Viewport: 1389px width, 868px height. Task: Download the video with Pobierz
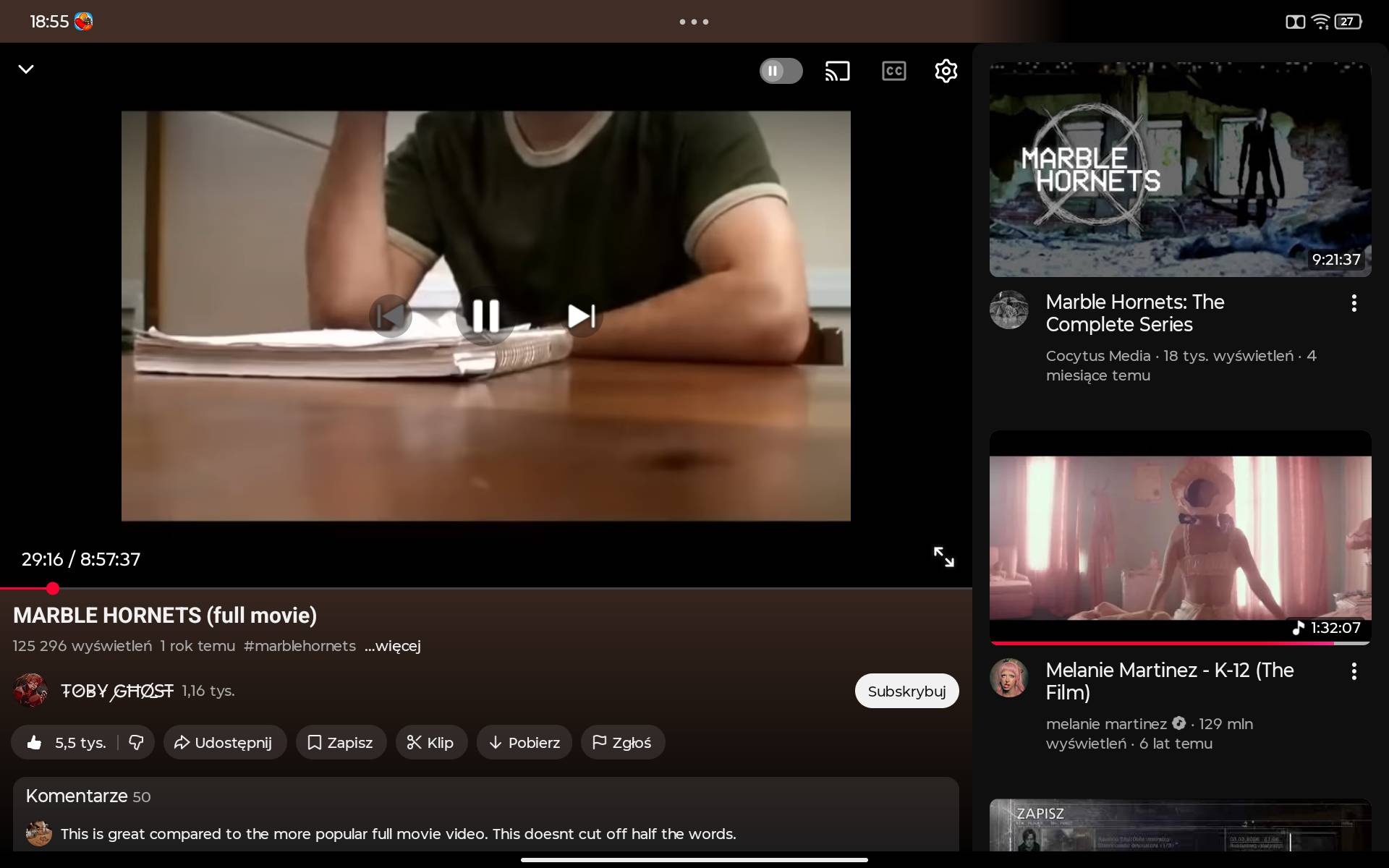pyautogui.click(x=524, y=742)
